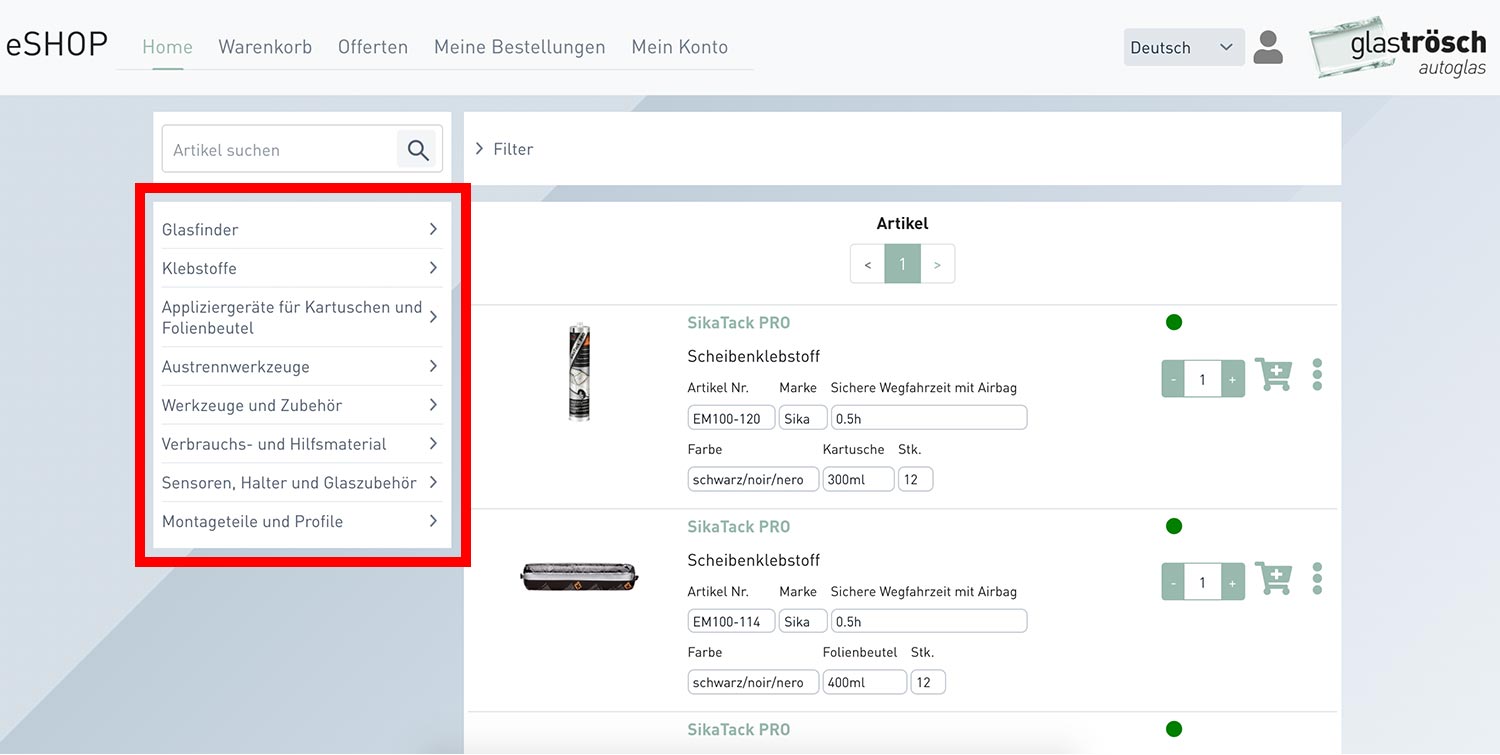
Task: Open Mein Konto page
Action: (680, 47)
